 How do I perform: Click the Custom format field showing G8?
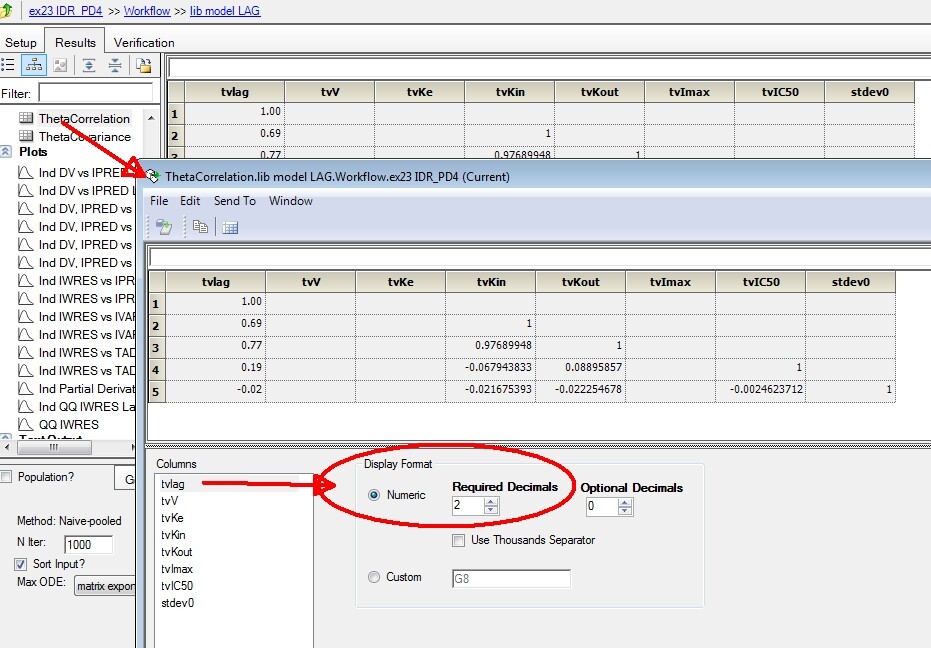(511, 578)
